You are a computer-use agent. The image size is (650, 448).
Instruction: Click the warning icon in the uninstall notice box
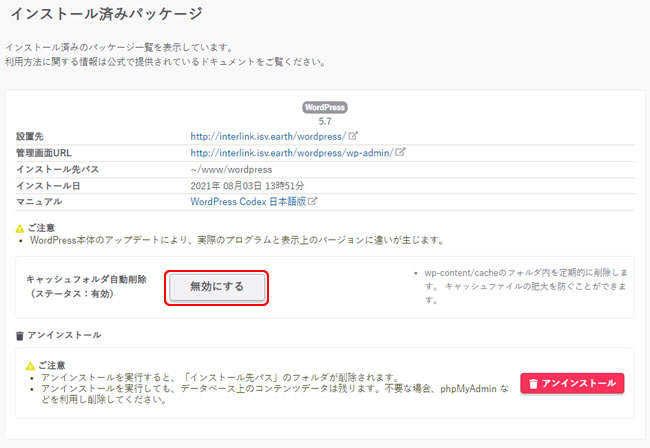[31, 365]
